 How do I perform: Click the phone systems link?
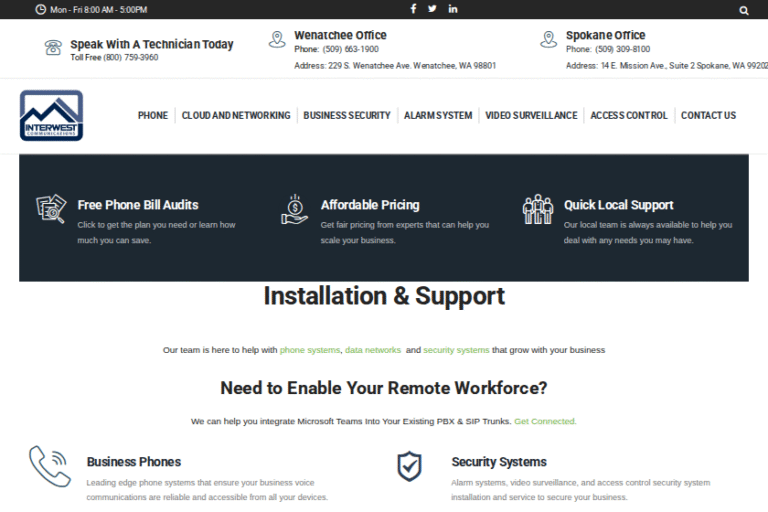(310, 351)
